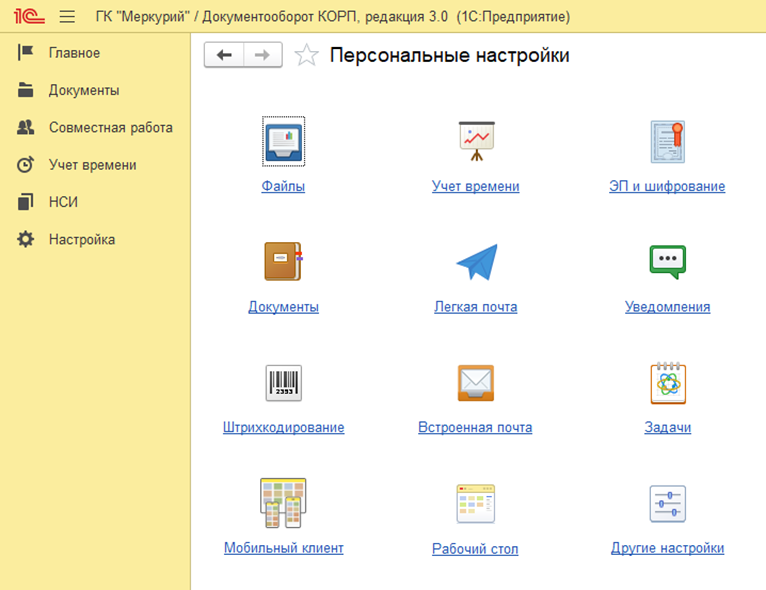This screenshot has width=766, height=590.
Task: Open the Настройка section
Action: click(x=82, y=239)
